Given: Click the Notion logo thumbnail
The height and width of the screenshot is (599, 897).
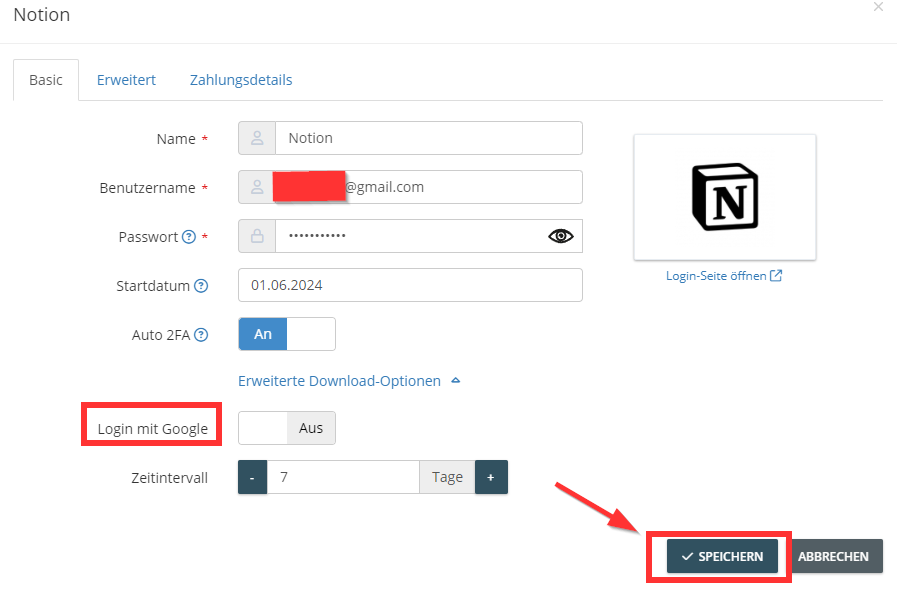Looking at the screenshot, I should (x=725, y=197).
